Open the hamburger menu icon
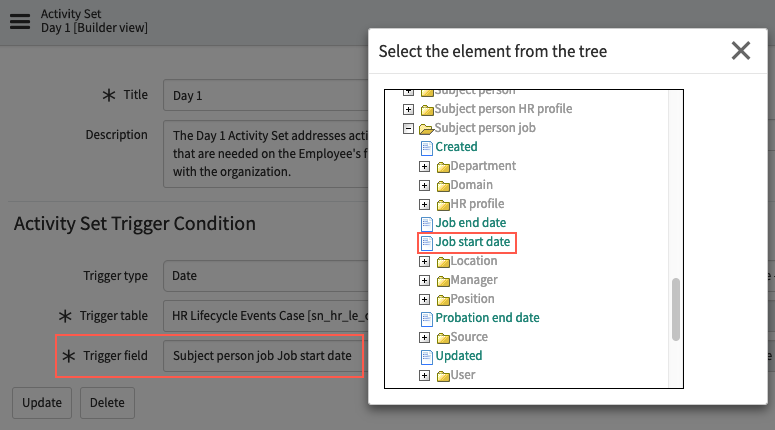This screenshot has height=430, width=775. 20,21
